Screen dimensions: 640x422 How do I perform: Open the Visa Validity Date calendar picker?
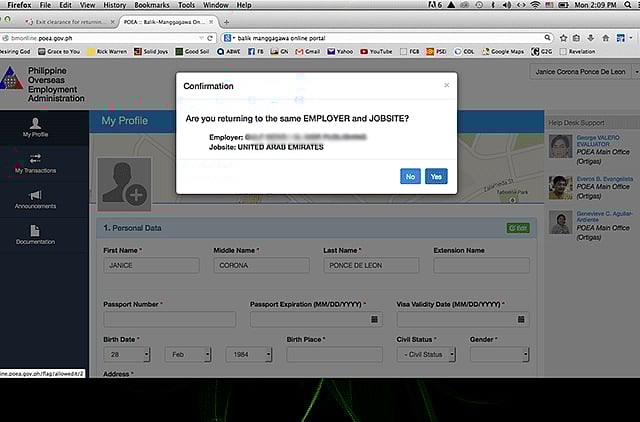tap(520, 320)
